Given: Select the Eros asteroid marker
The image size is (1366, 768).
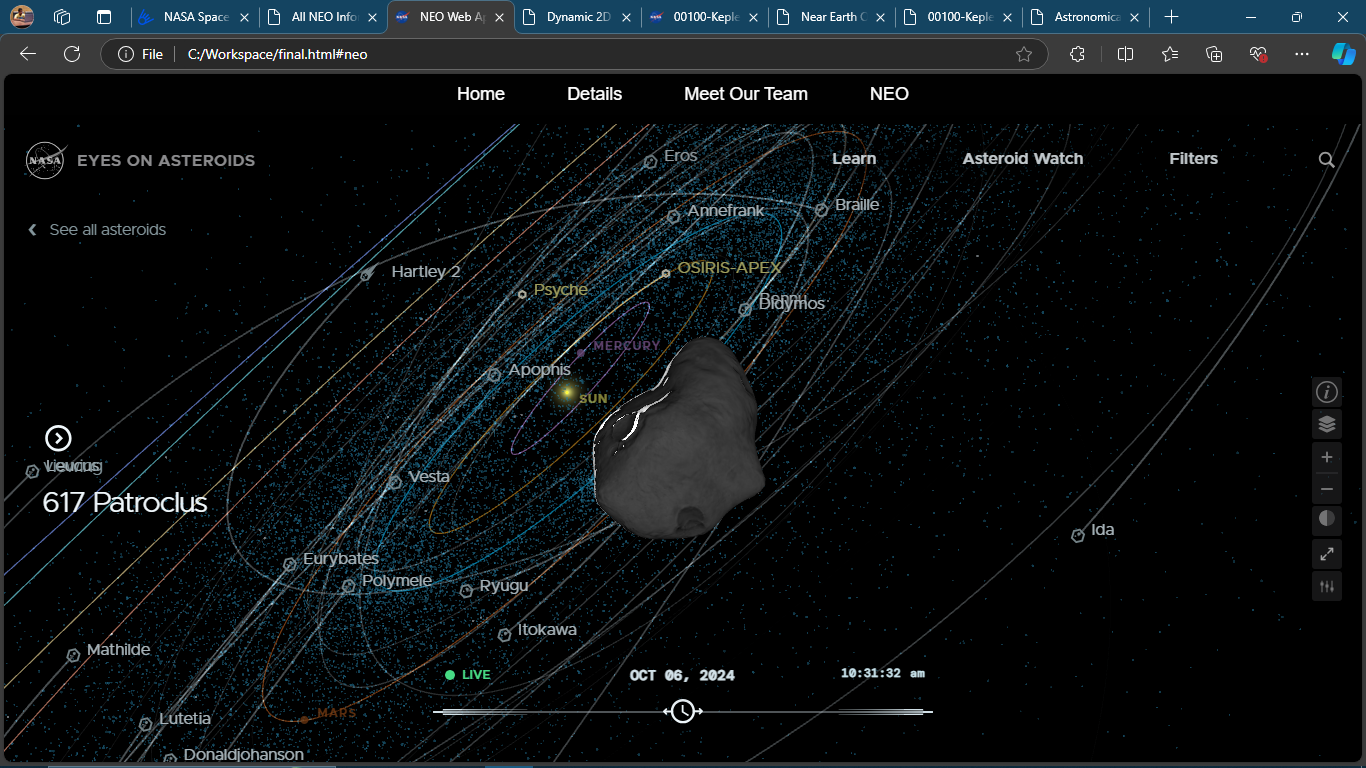Looking at the screenshot, I should [650, 161].
